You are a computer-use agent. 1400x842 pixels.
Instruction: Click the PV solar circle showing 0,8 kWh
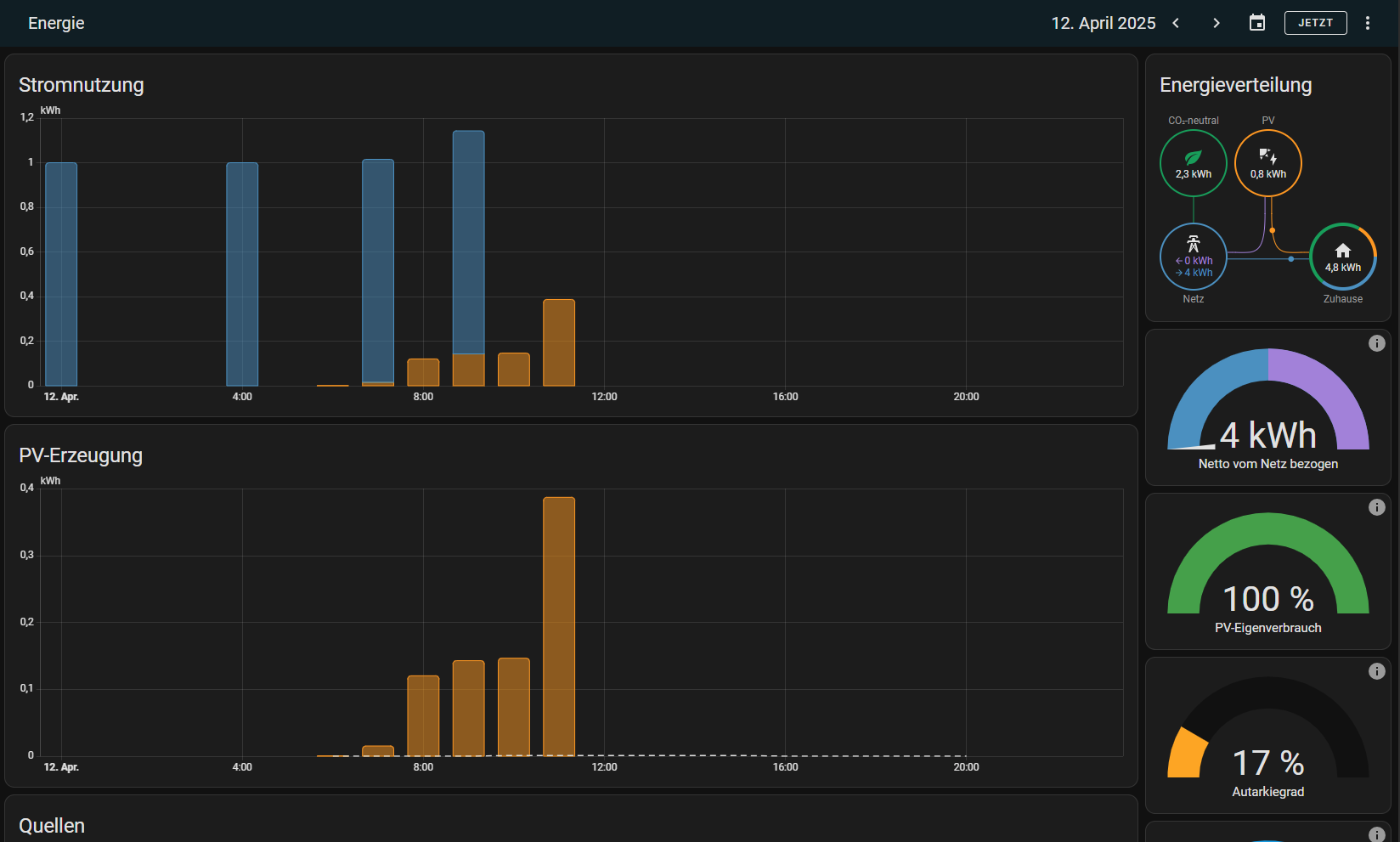(x=1267, y=163)
